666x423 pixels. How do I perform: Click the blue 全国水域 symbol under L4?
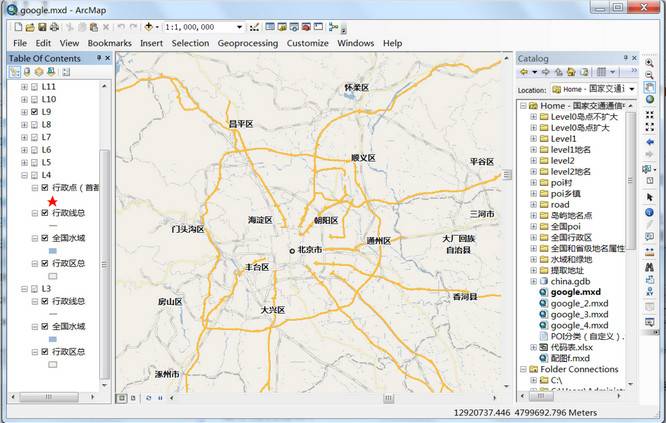pos(53,251)
